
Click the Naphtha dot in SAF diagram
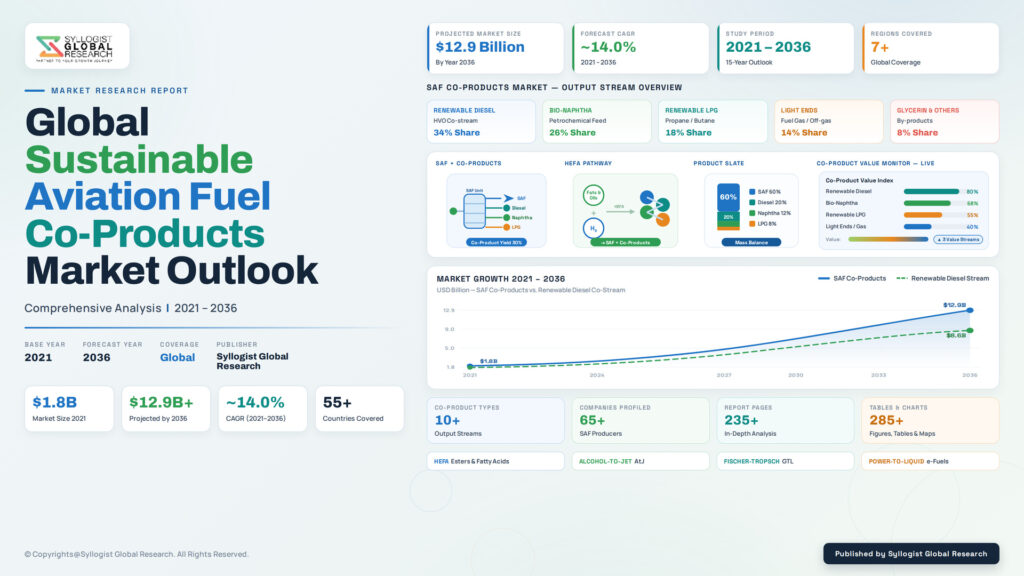(506, 217)
